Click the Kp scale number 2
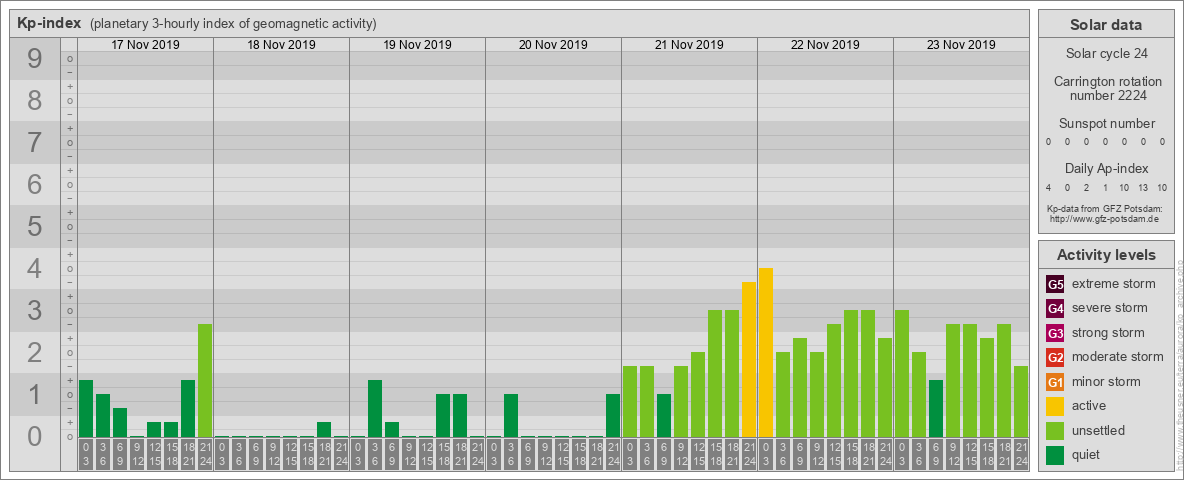This screenshot has width=1184, height=480. 35,352
